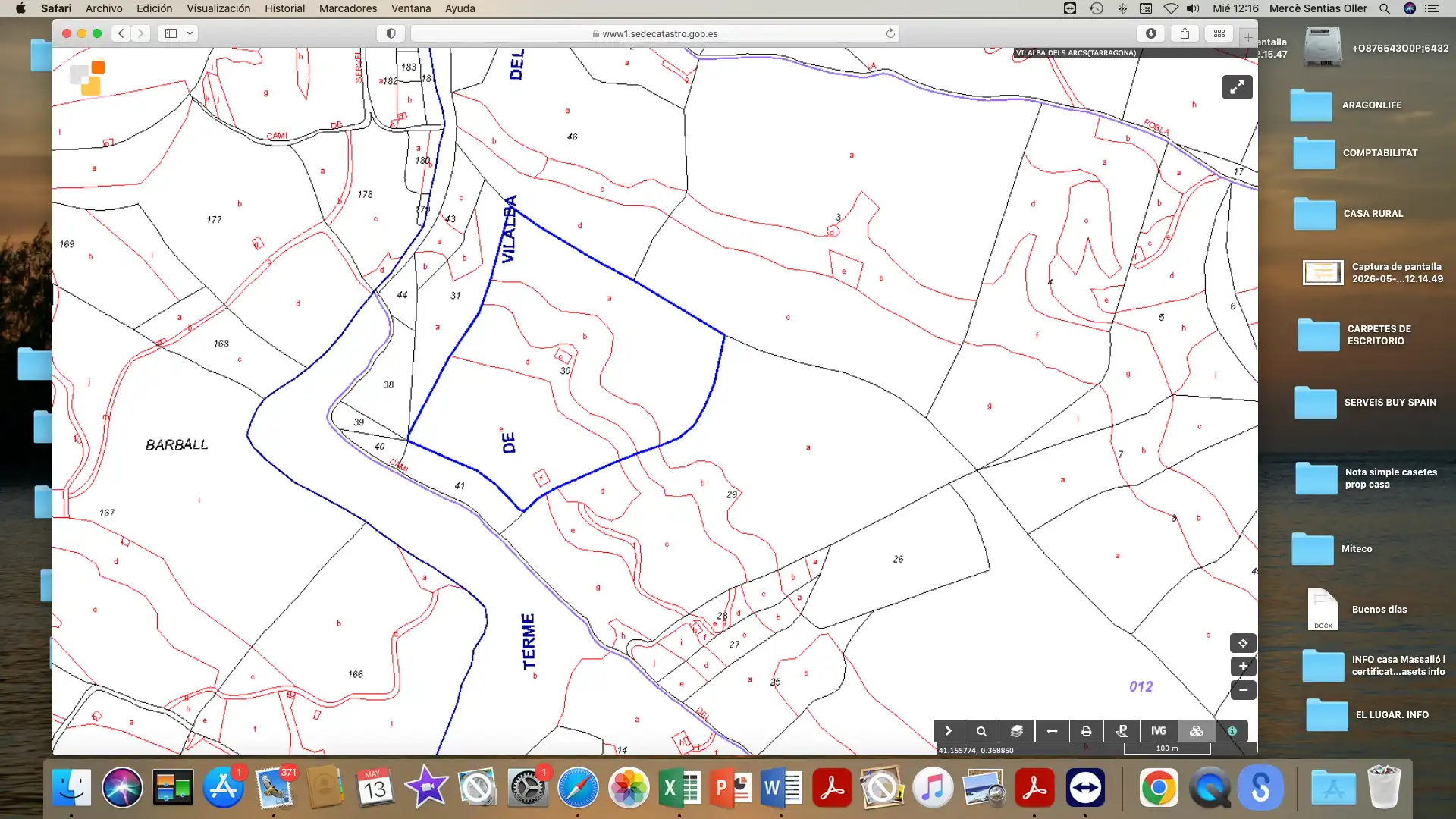
Task: Toggle fullscreen map with expand arrows
Action: coord(1237,87)
